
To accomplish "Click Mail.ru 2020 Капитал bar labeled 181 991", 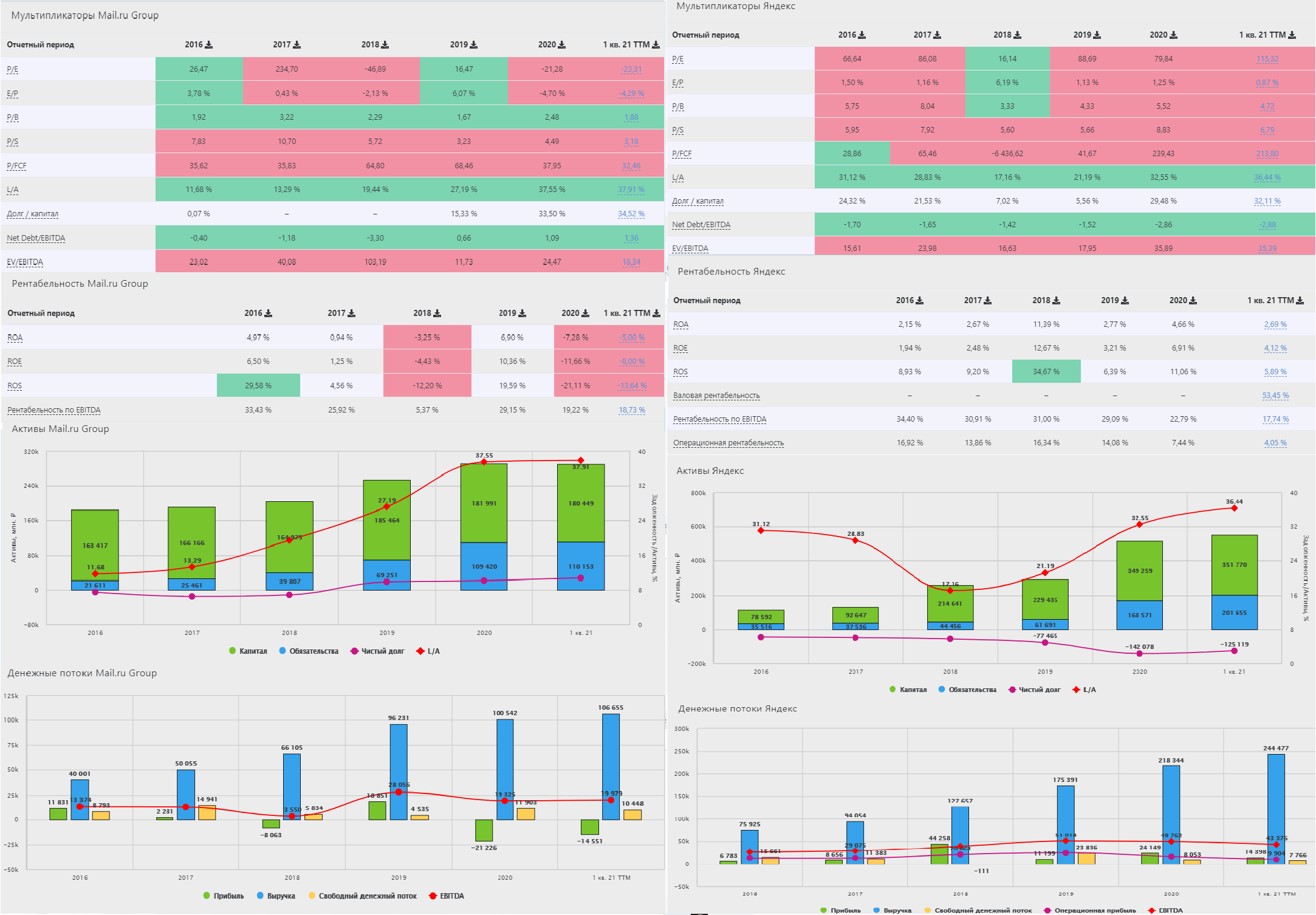I will (484, 503).
